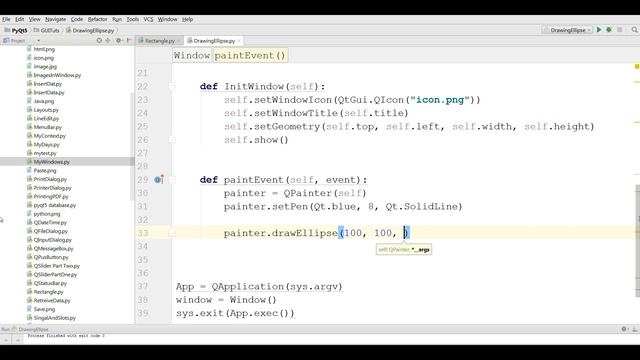Open the Tools menu

(x=133, y=19)
